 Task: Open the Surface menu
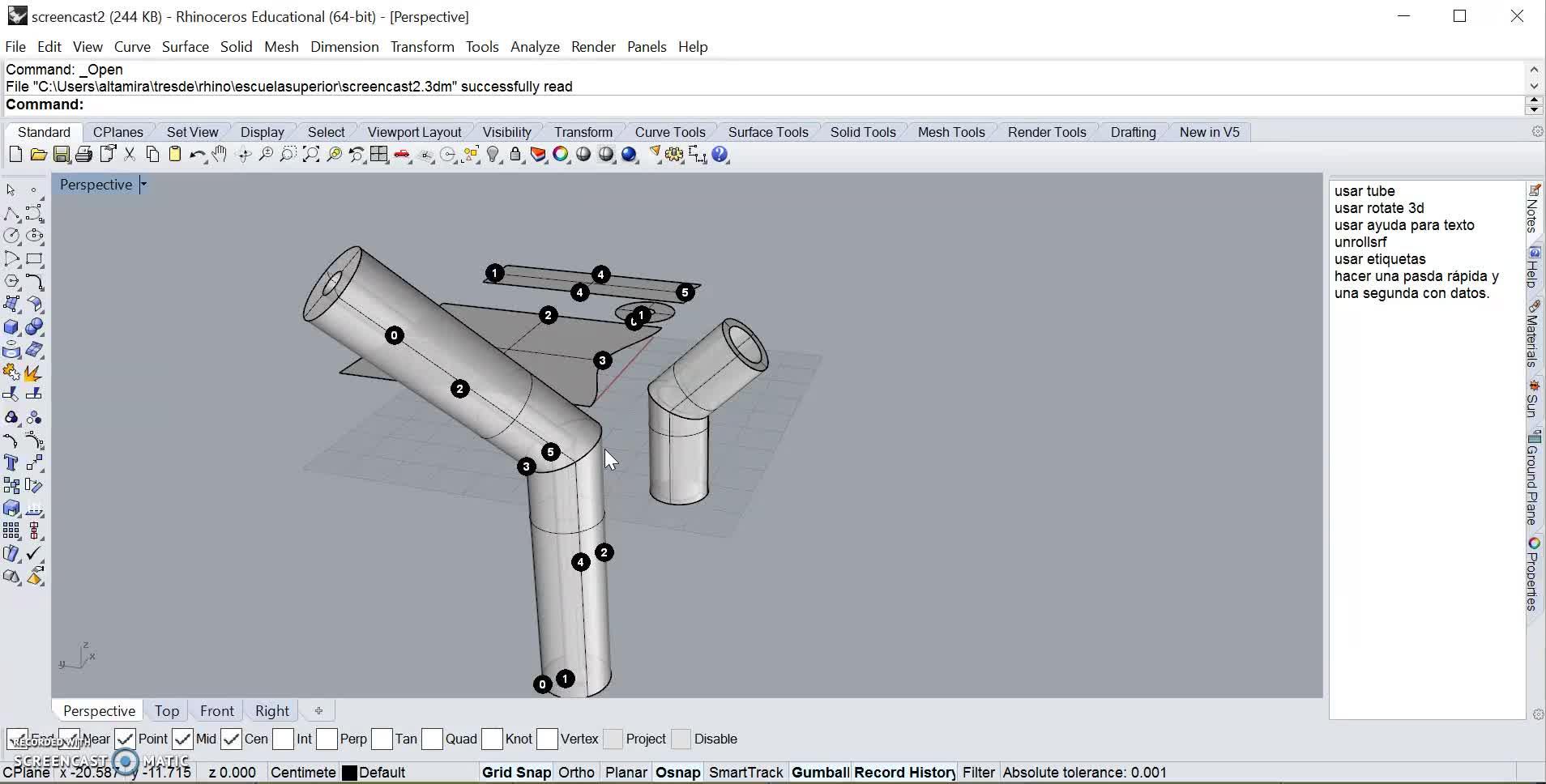tap(185, 47)
